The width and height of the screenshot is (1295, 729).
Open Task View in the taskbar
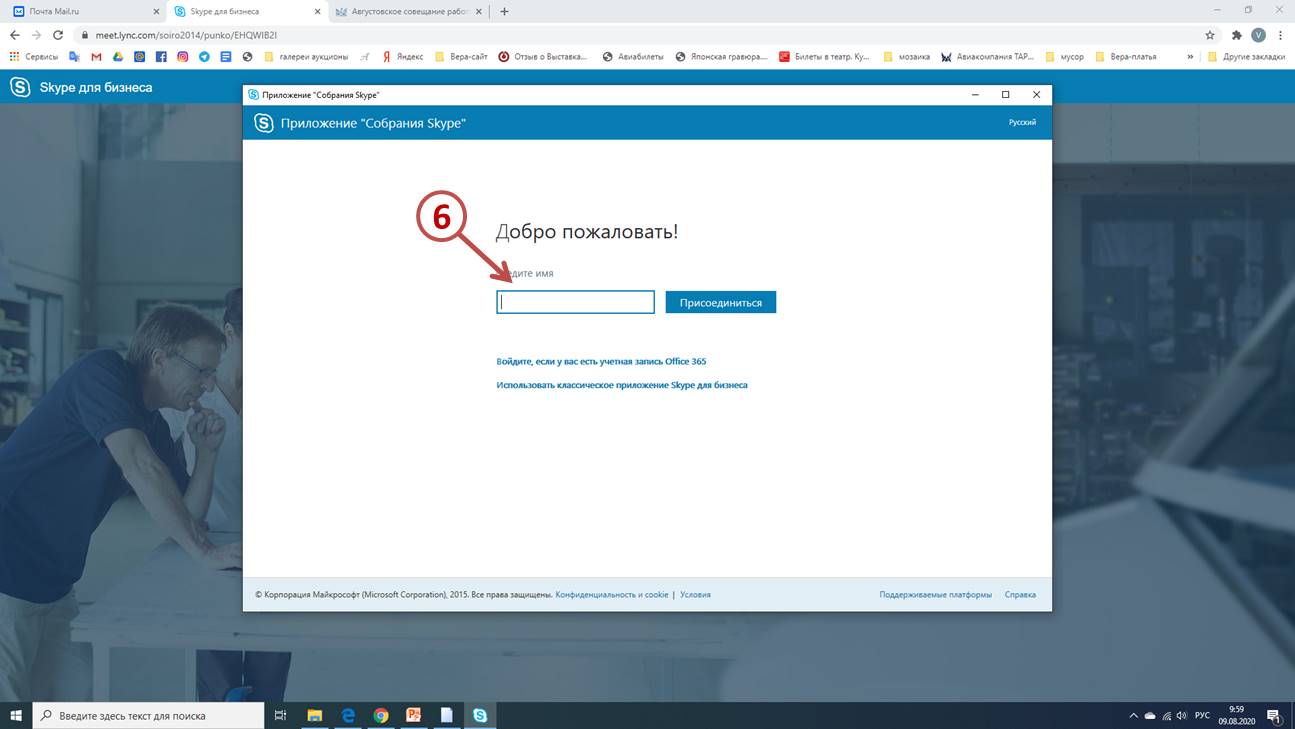pyautogui.click(x=280, y=715)
